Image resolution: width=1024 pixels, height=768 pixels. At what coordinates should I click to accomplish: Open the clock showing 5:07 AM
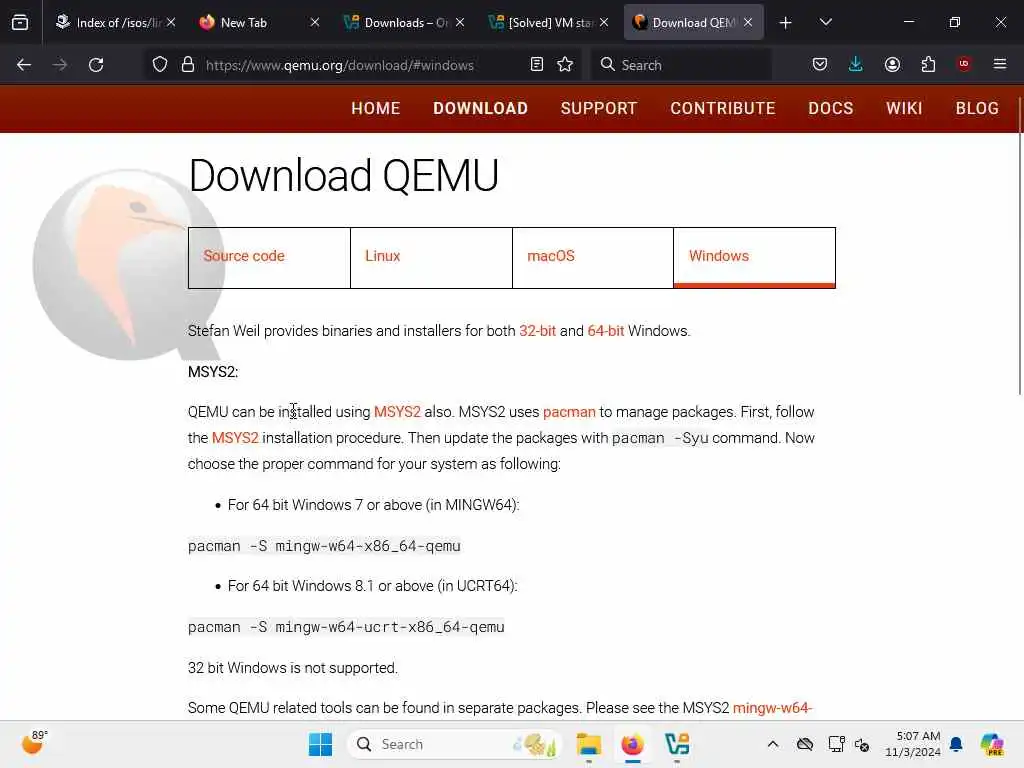click(913, 744)
